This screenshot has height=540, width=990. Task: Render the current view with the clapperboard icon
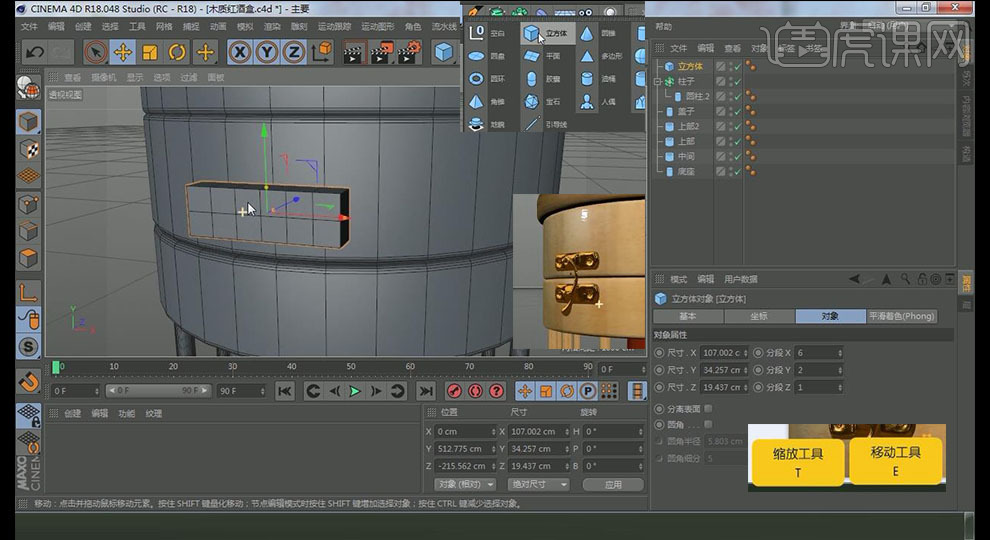(x=354, y=52)
